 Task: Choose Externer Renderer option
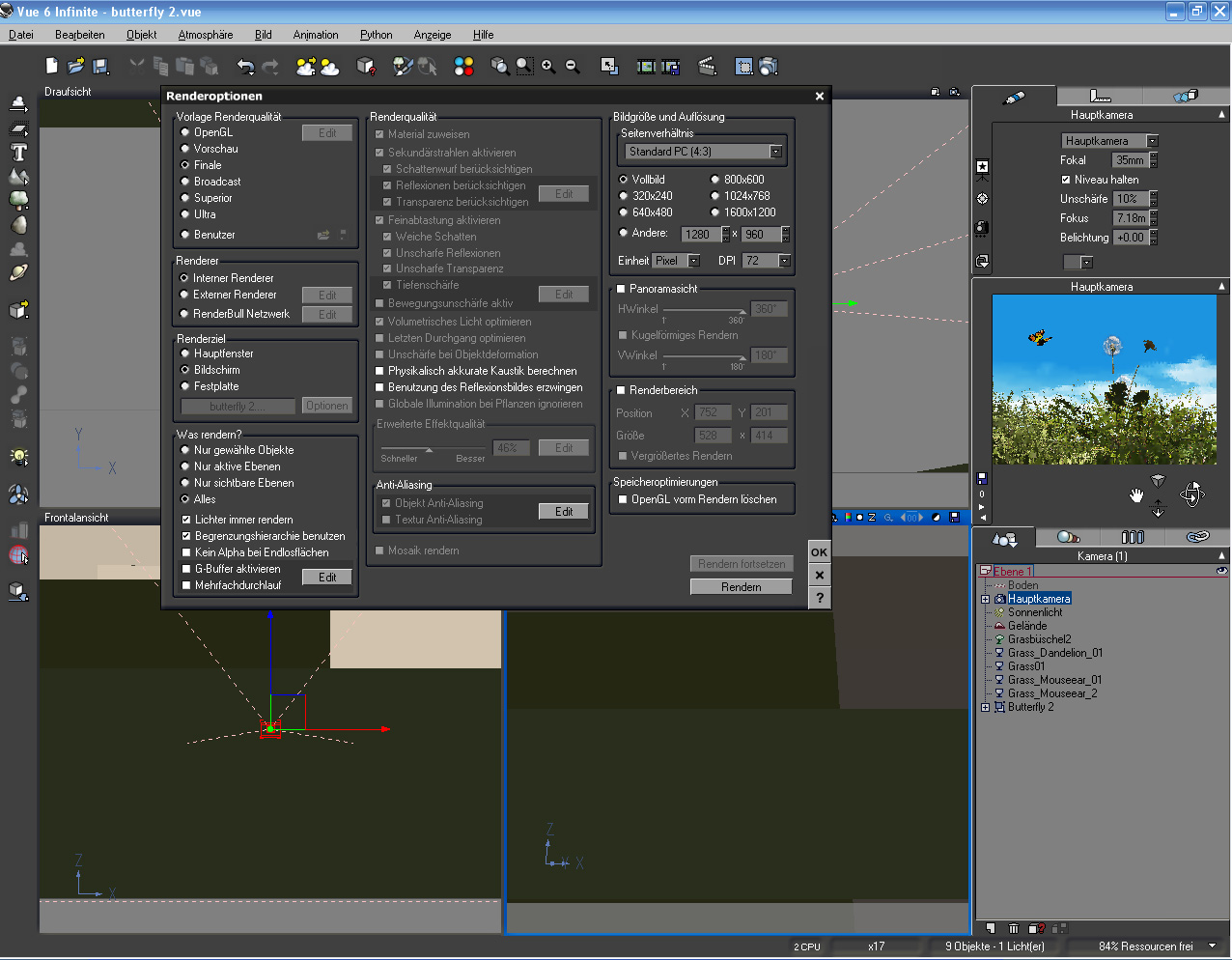(x=184, y=295)
